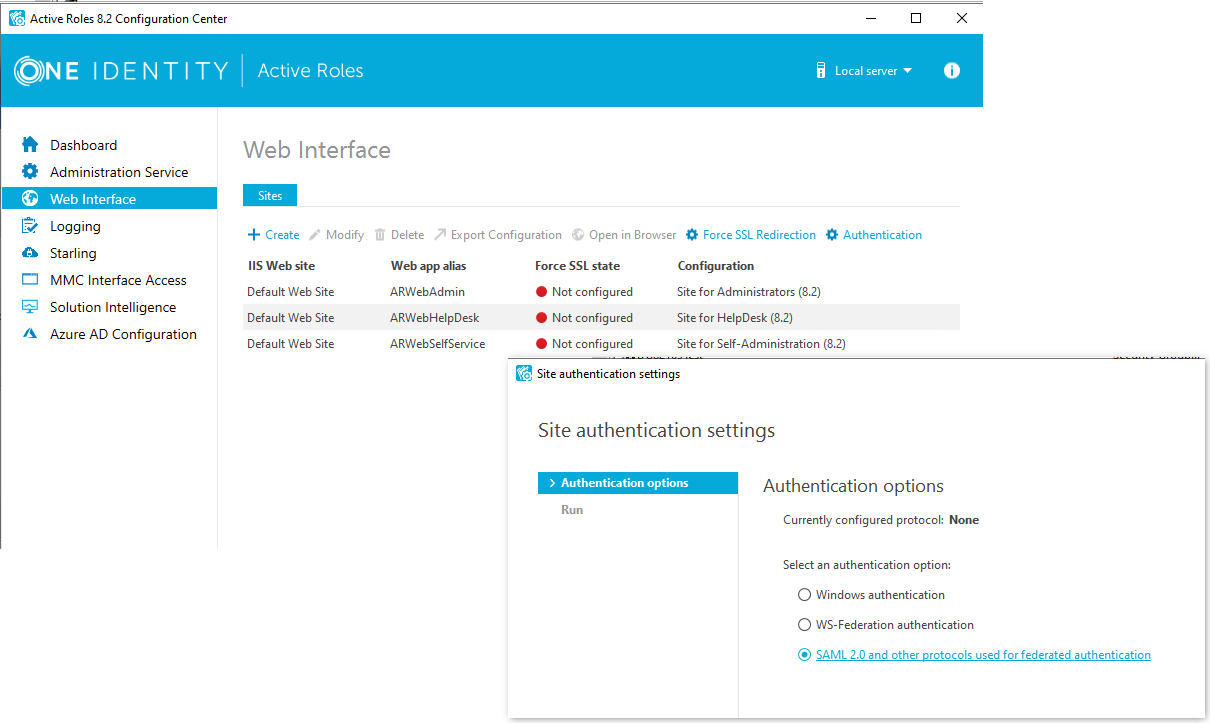Click the Open in Browser globe icon
This screenshot has height=723, width=1210.
click(x=578, y=235)
